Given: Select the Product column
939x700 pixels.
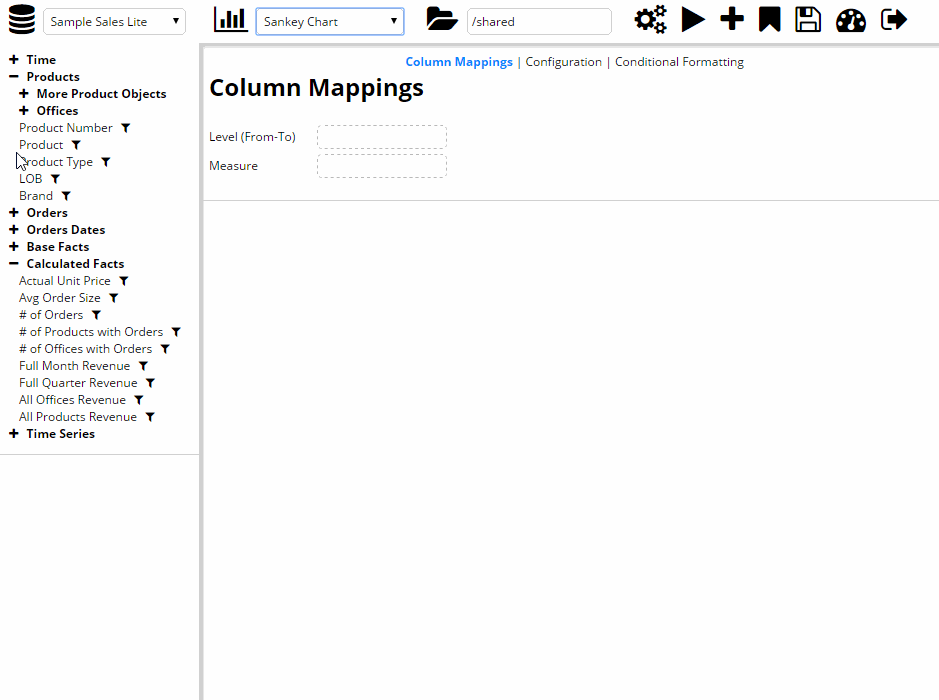Looking at the screenshot, I should (x=41, y=145).
